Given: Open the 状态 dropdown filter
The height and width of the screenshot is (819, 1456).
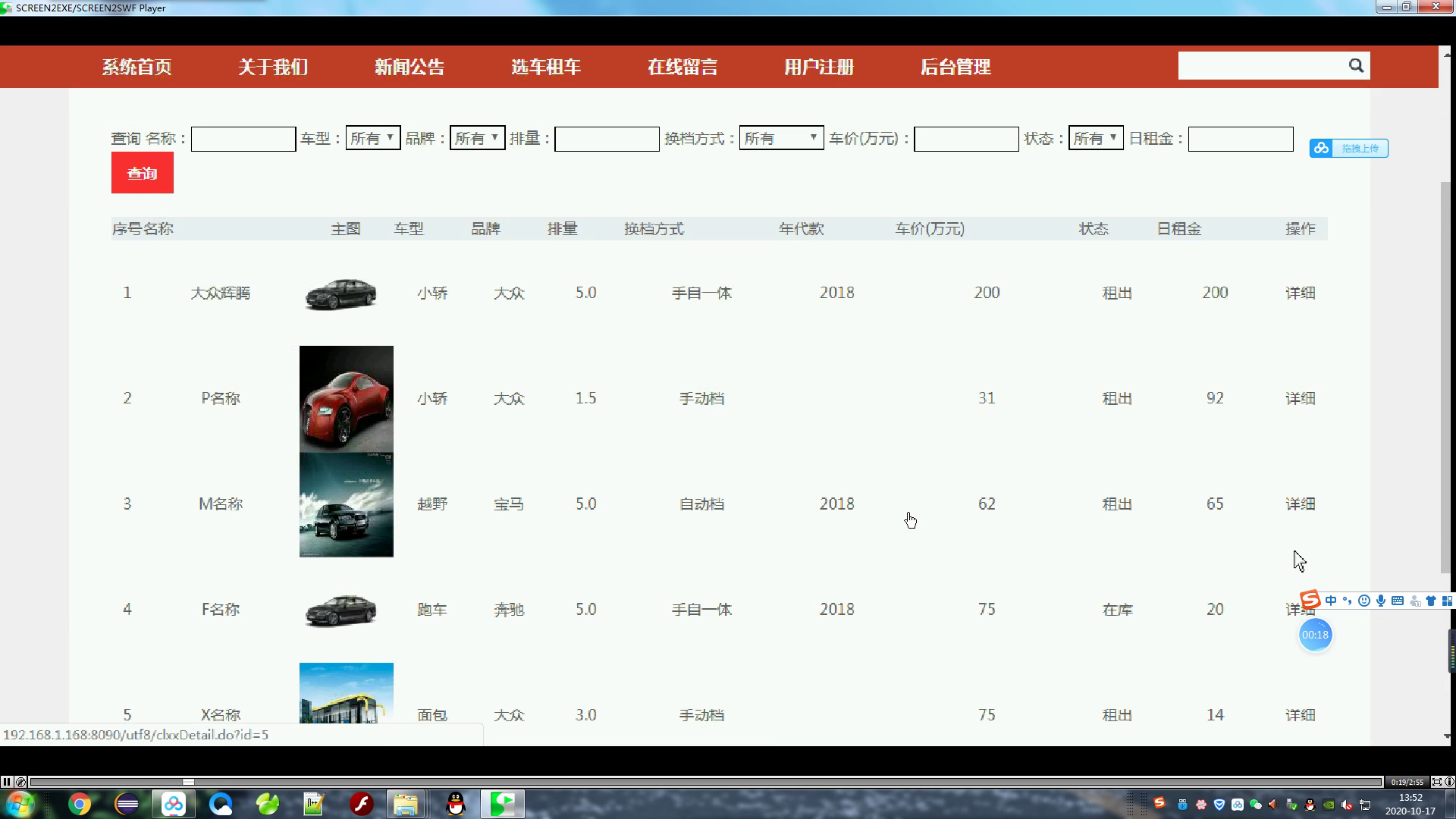Looking at the screenshot, I should coord(1096,138).
